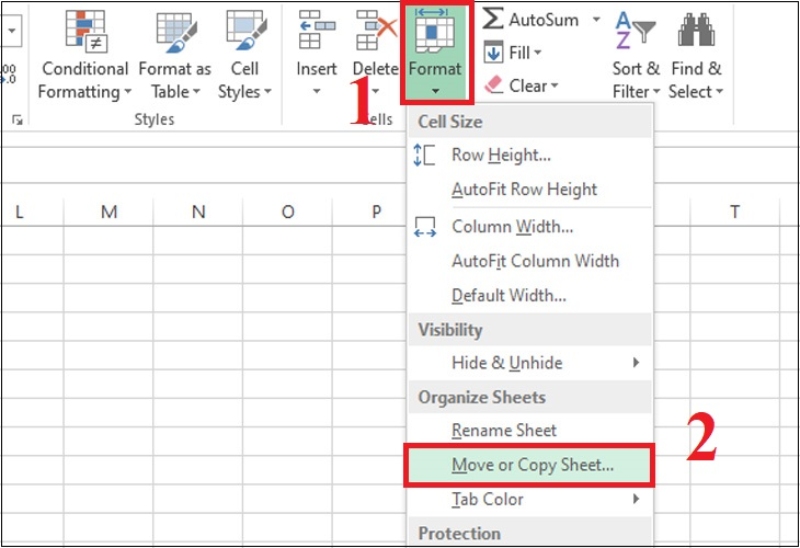
Task: Expand the Sort & Filter dropdown arrow
Action: point(656,92)
